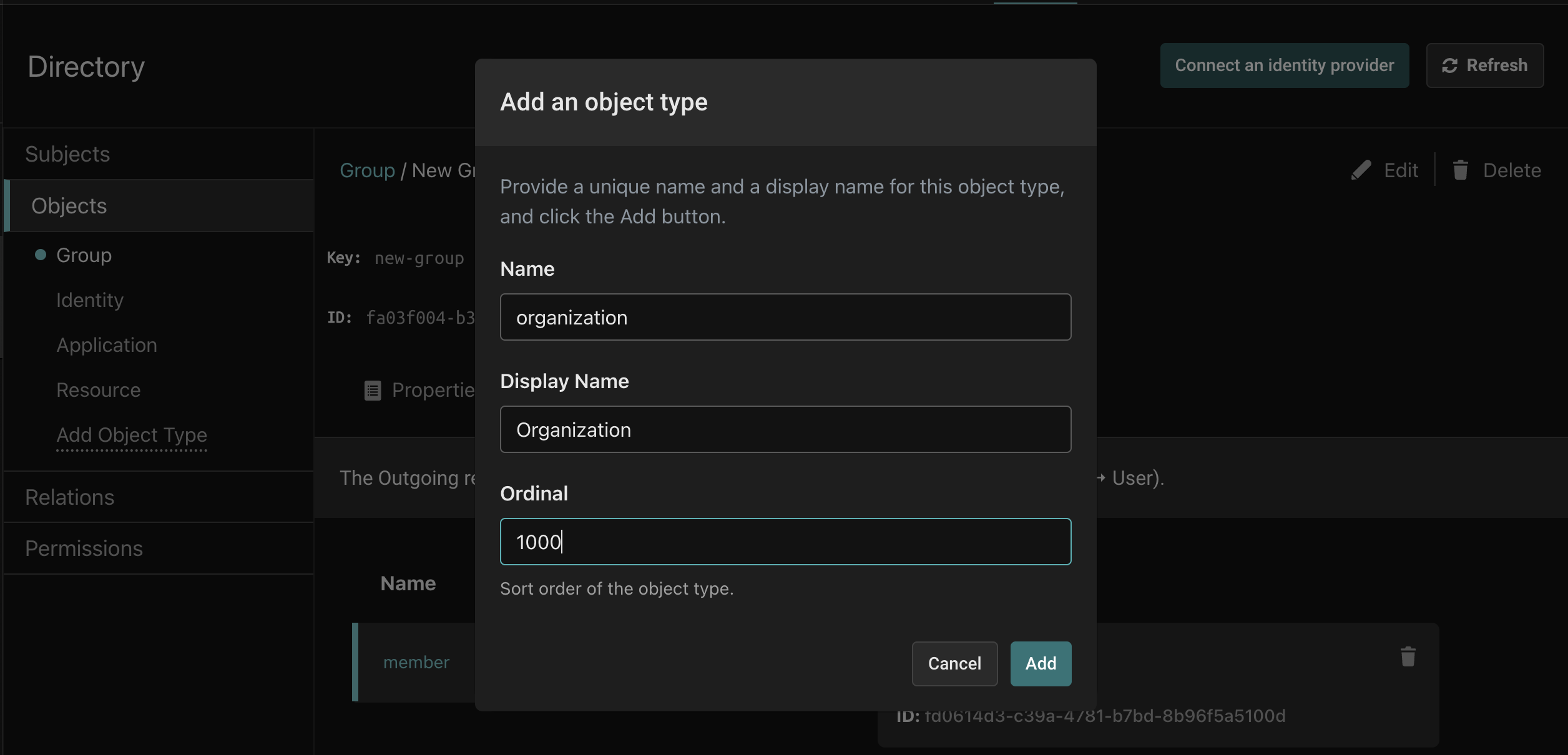Open the Add Object Type link

pos(132,435)
